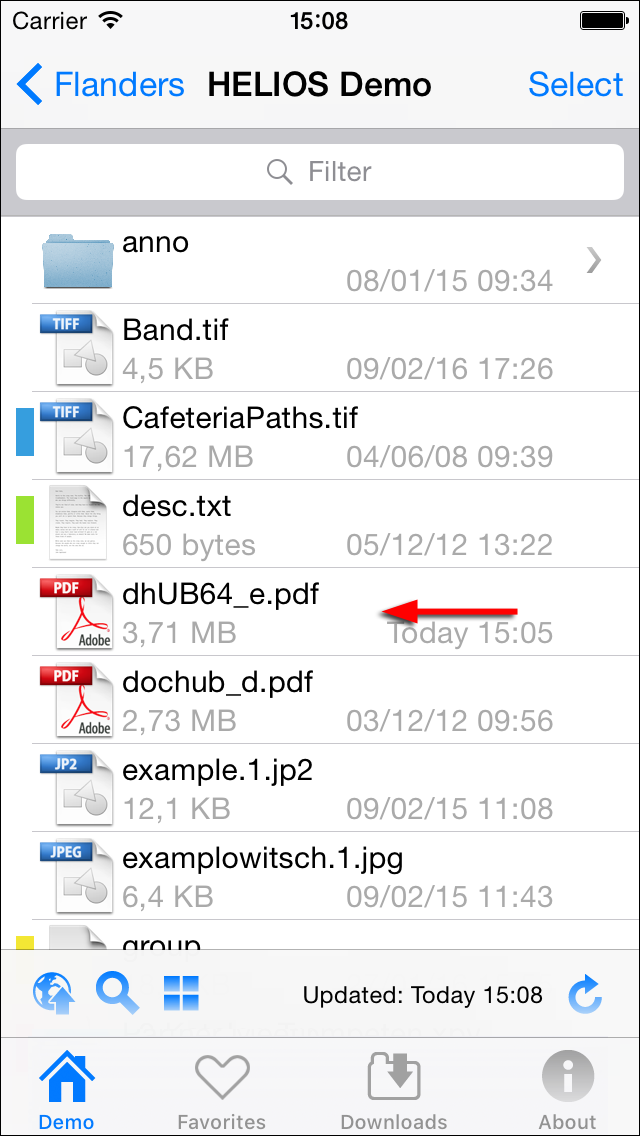Tap the globe upload icon in toolbar
Viewport: 640px width, 1136px height.
tap(53, 993)
